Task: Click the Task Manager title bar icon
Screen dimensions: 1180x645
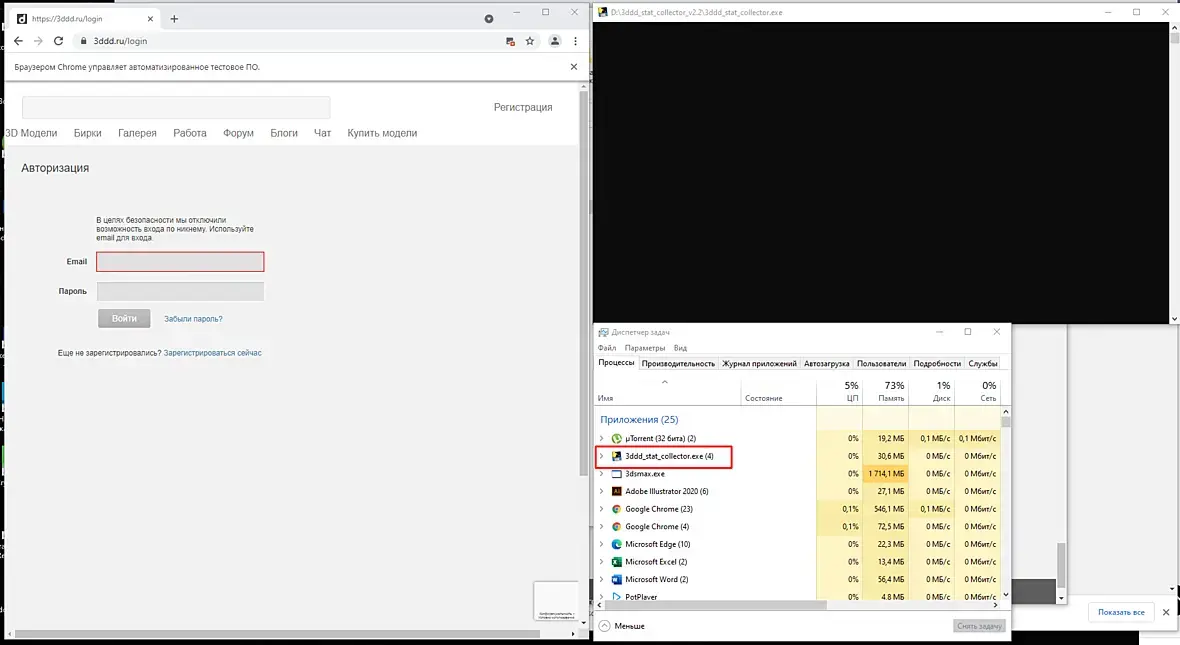Action: (x=604, y=332)
